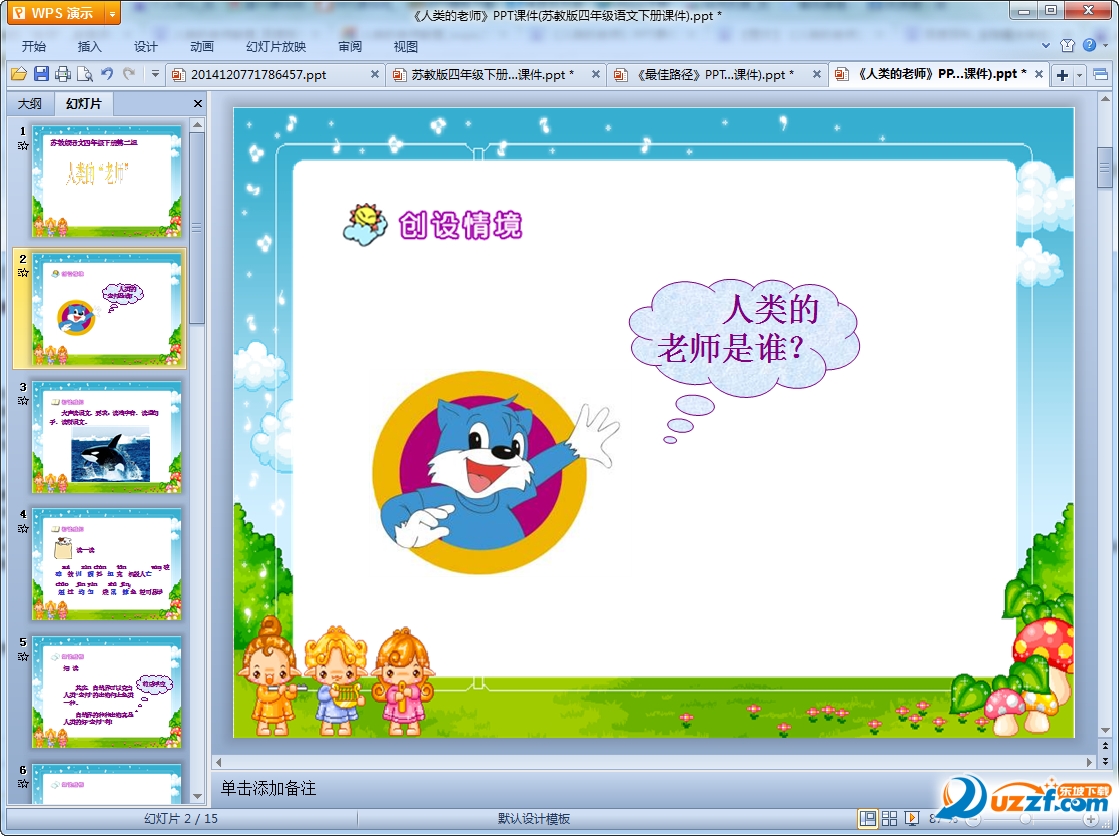The image size is (1119, 836).
Task: Click the thumbnail pane scroll down arrow
Action: [198, 796]
